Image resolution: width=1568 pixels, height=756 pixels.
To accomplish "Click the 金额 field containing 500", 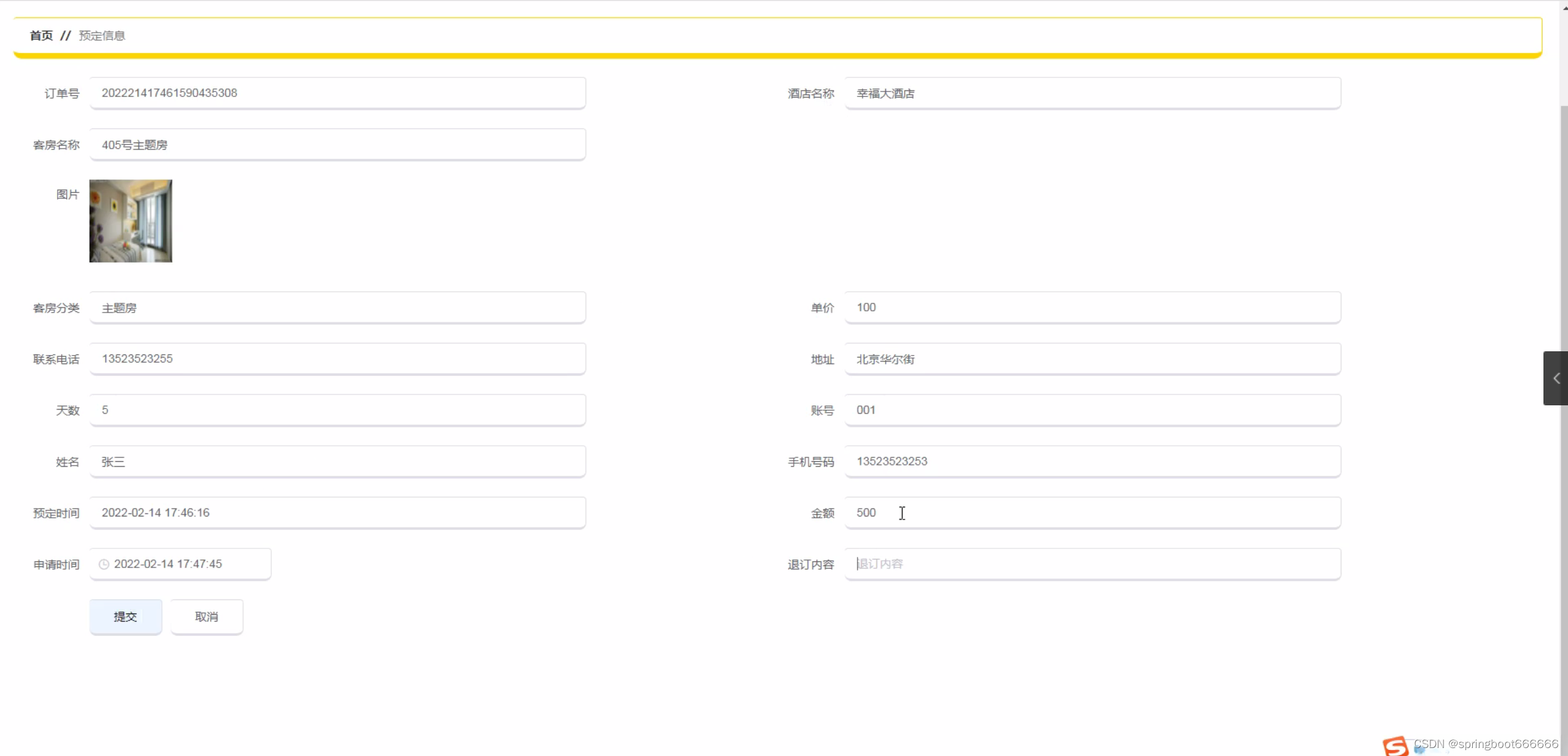I will (x=1092, y=513).
